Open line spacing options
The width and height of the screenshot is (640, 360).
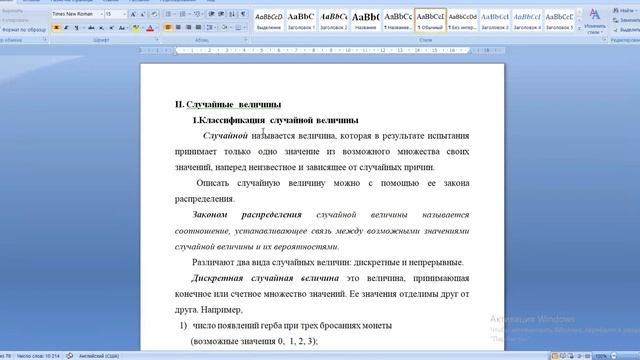210,27
